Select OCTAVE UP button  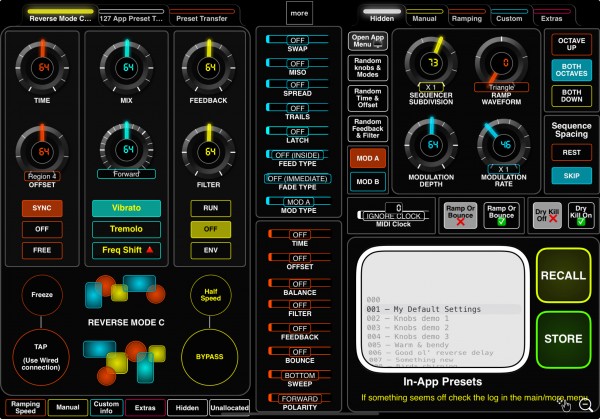pos(571,44)
